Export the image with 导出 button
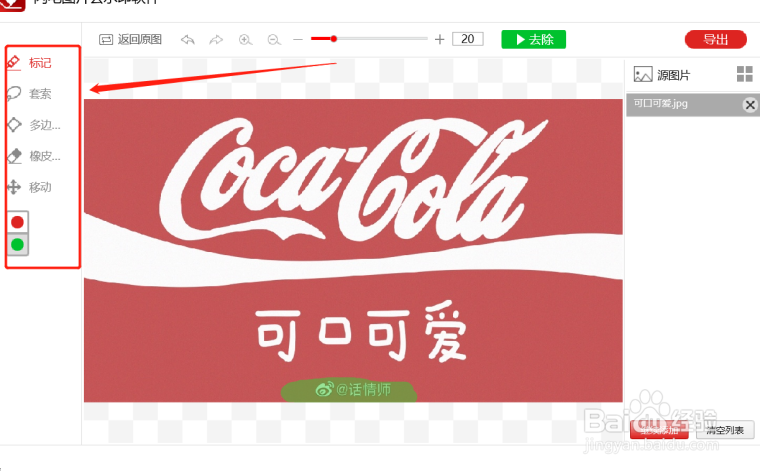 (715, 39)
